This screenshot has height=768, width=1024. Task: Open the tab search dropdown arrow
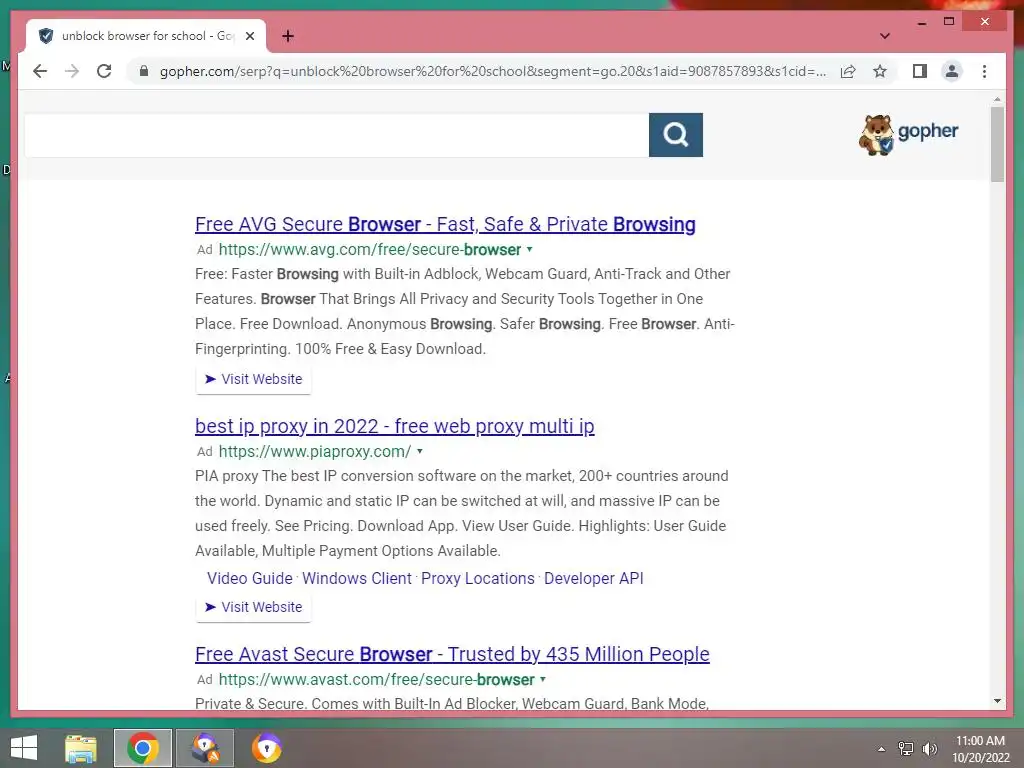click(x=885, y=36)
